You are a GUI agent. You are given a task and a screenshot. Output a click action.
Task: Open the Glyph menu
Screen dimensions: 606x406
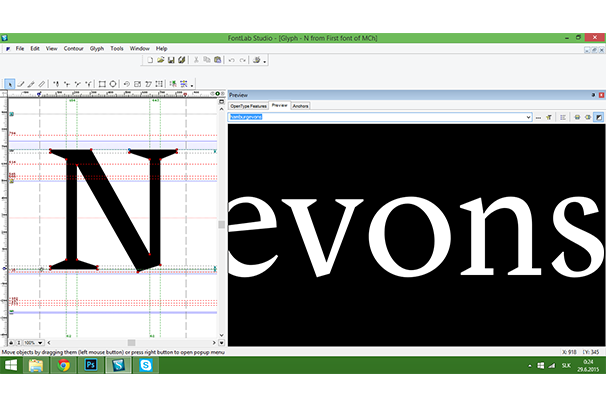click(97, 48)
